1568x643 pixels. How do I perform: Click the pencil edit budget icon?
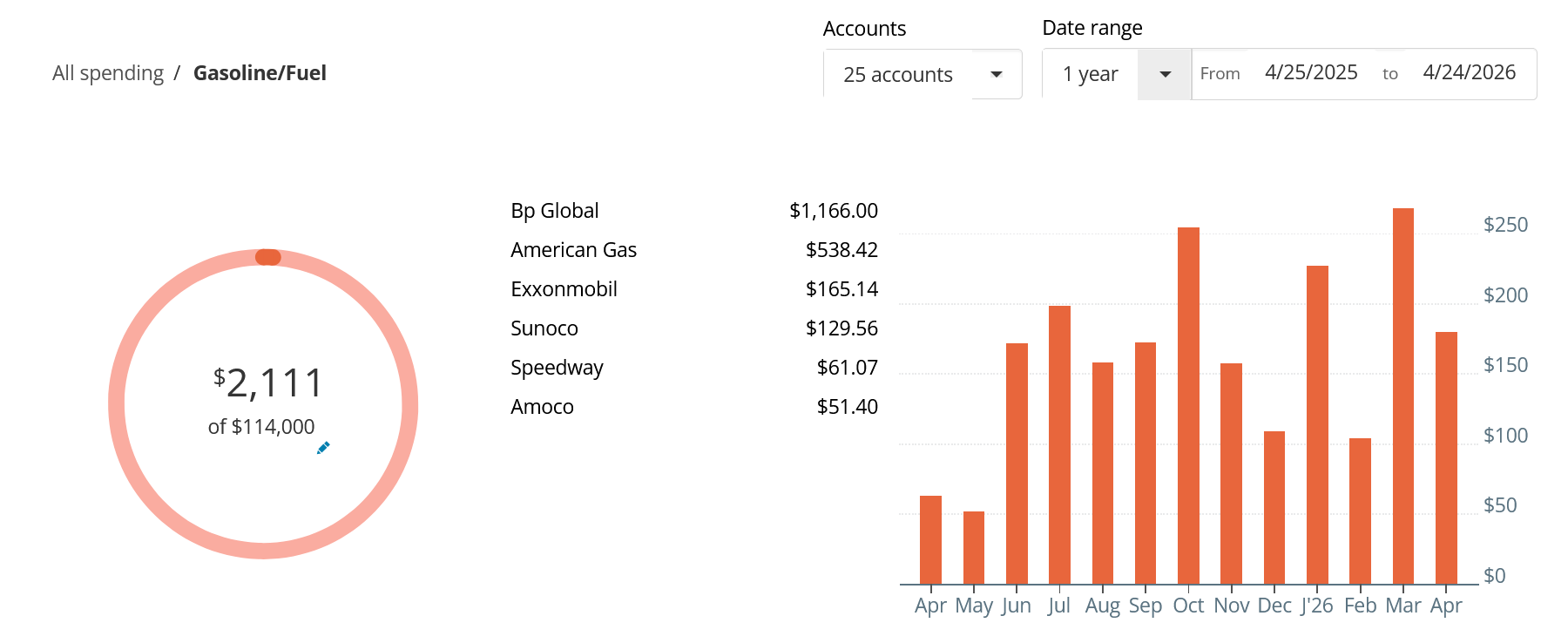323,448
